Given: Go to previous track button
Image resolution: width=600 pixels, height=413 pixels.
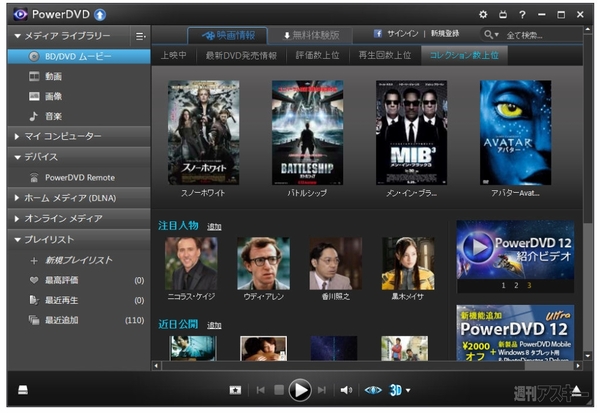Looking at the screenshot, I should click(261, 390).
